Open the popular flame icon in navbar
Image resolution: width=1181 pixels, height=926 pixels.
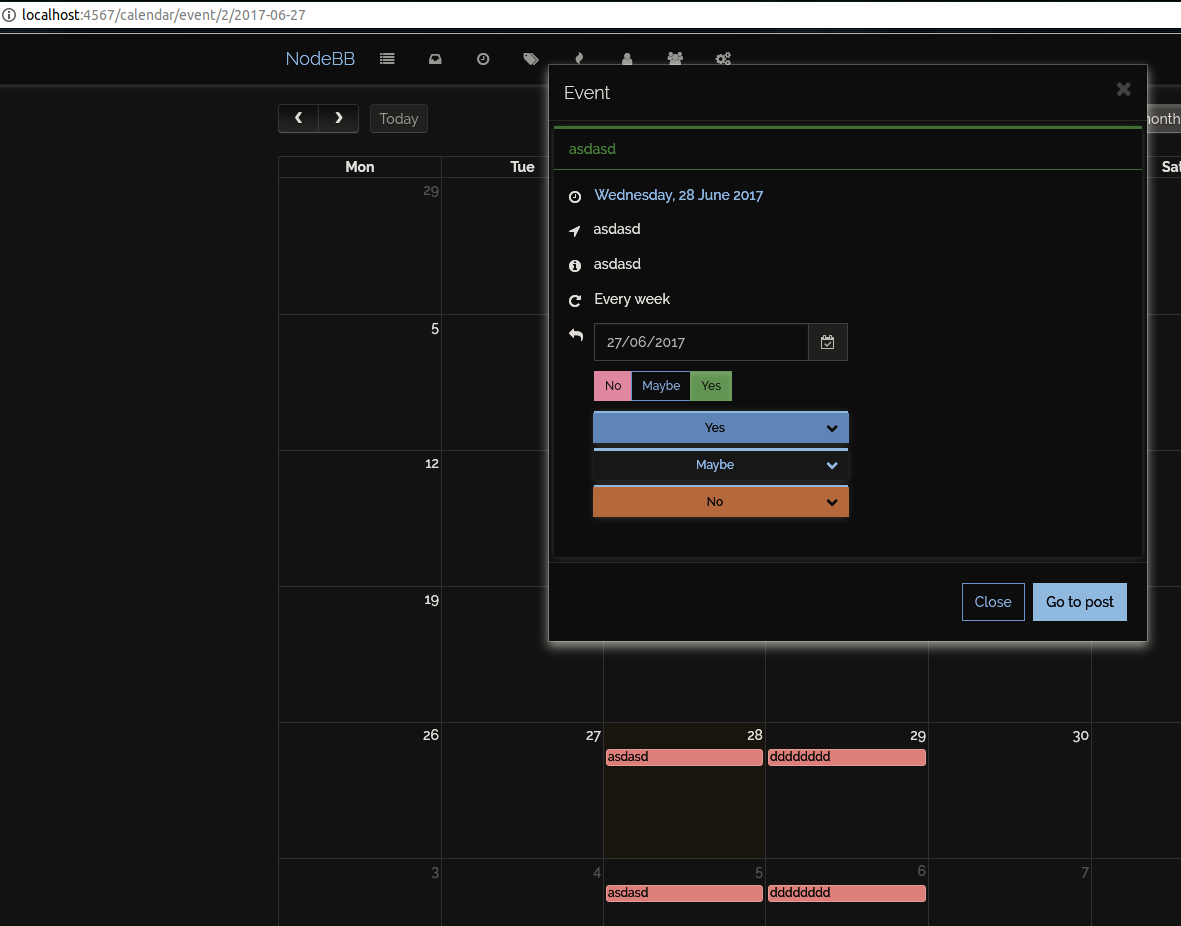579,59
